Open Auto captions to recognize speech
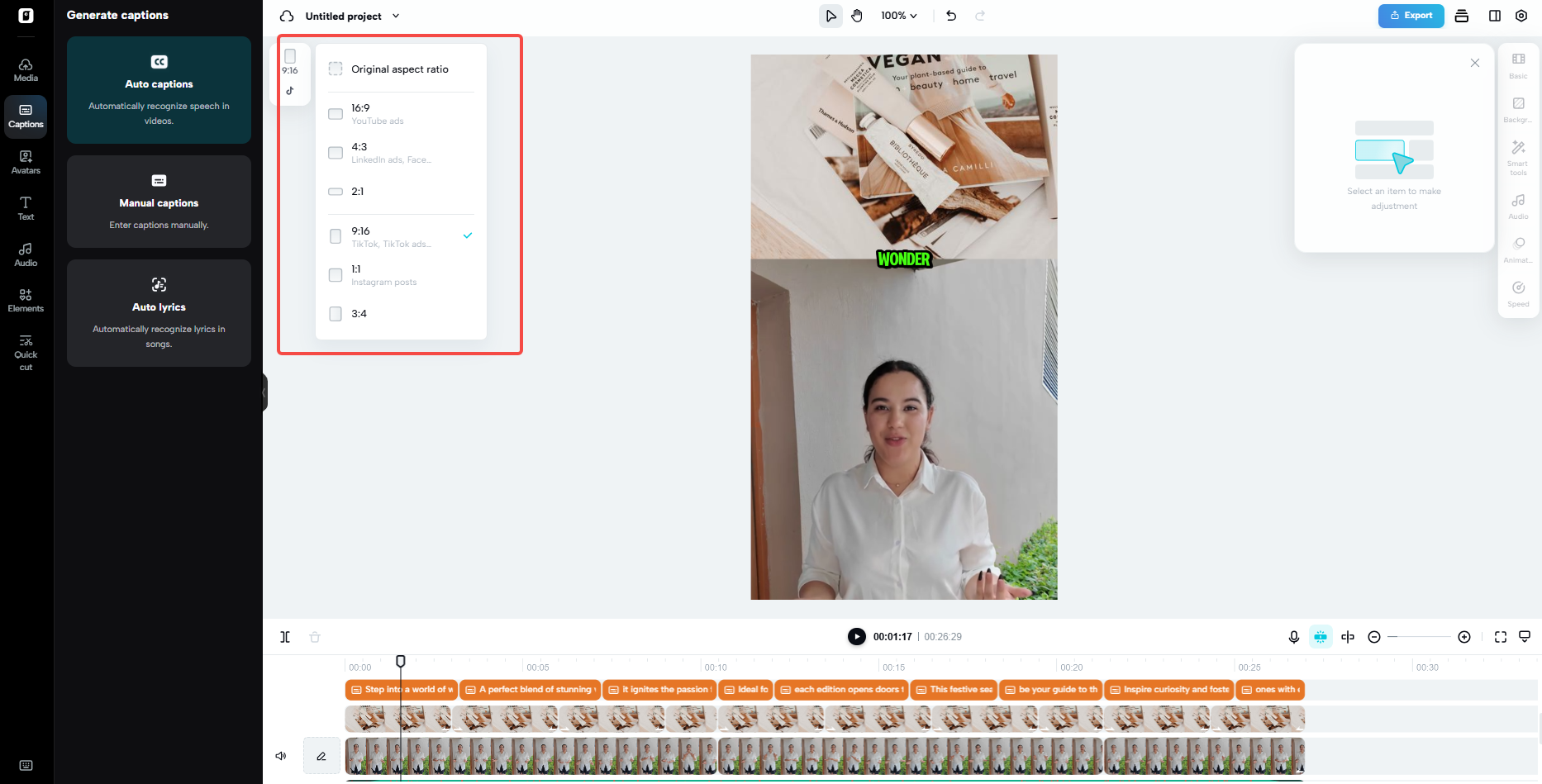 coord(159,91)
